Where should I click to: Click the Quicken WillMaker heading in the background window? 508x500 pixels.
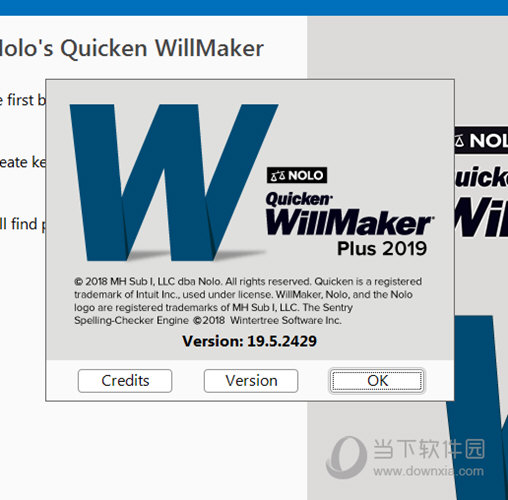click(x=132, y=48)
